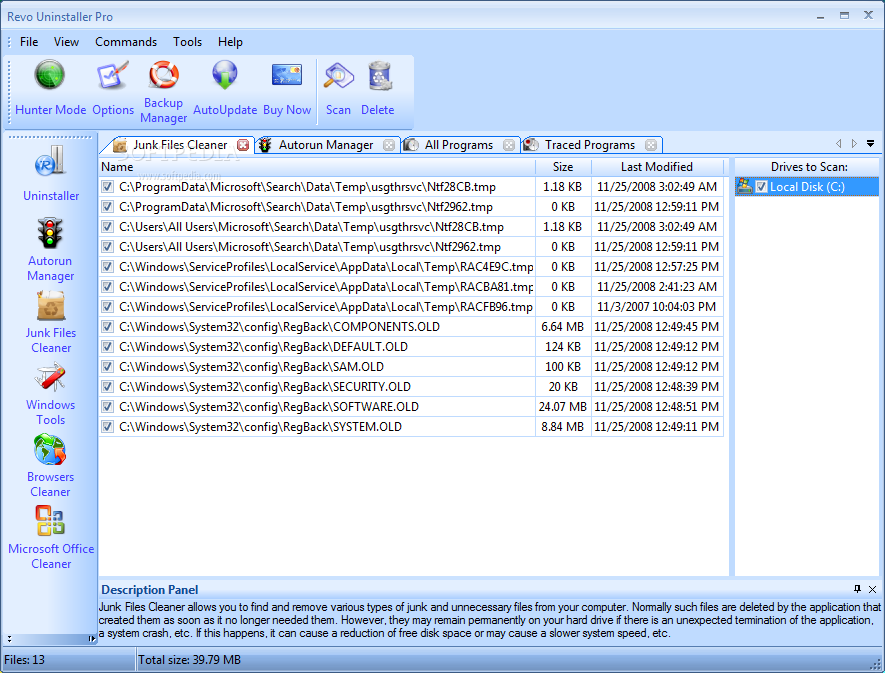This screenshot has height=673, width=885.
Task: Switch to the All Programs tab
Action: point(458,145)
